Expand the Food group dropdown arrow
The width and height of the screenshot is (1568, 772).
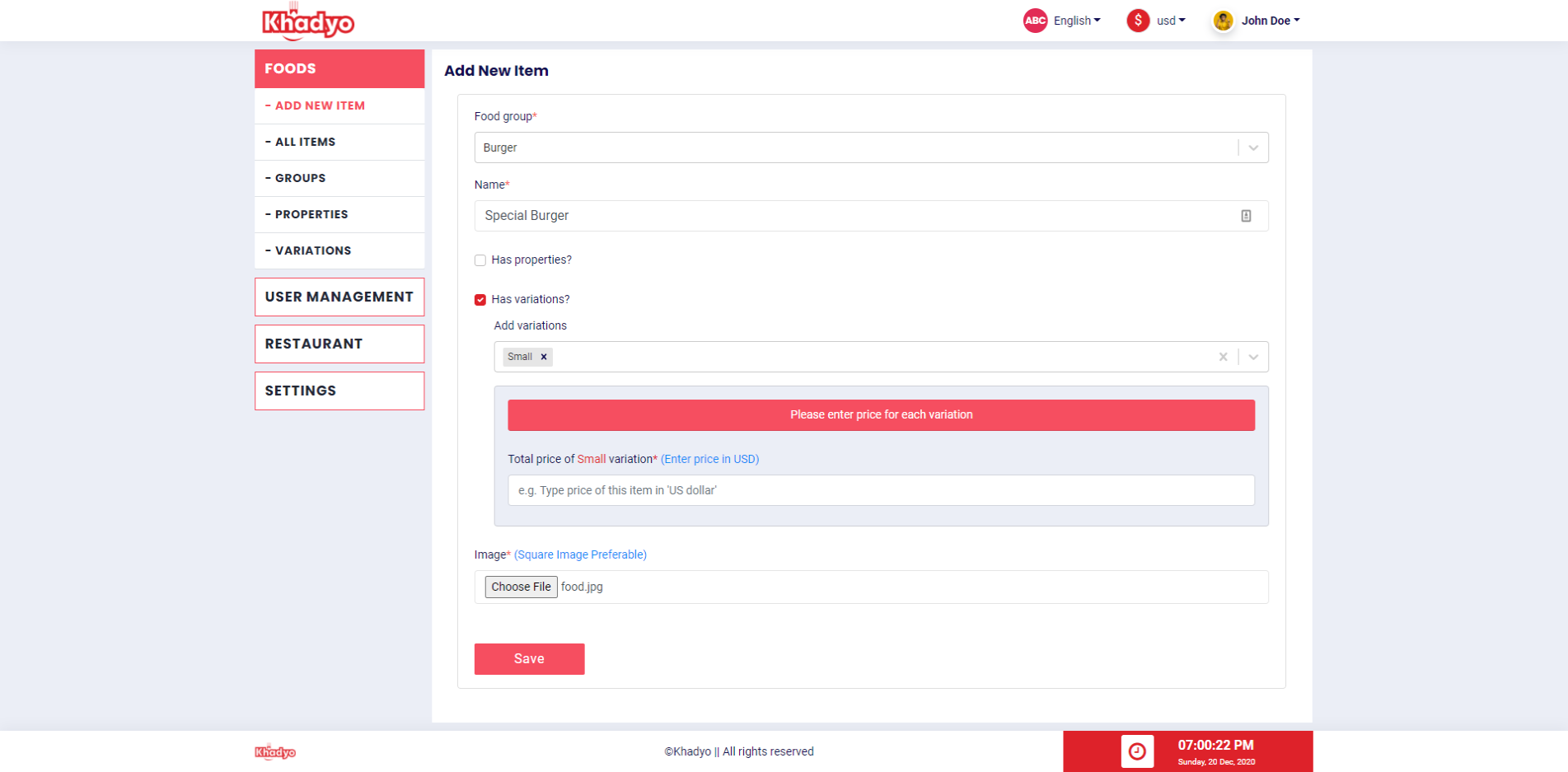[1253, 147]
